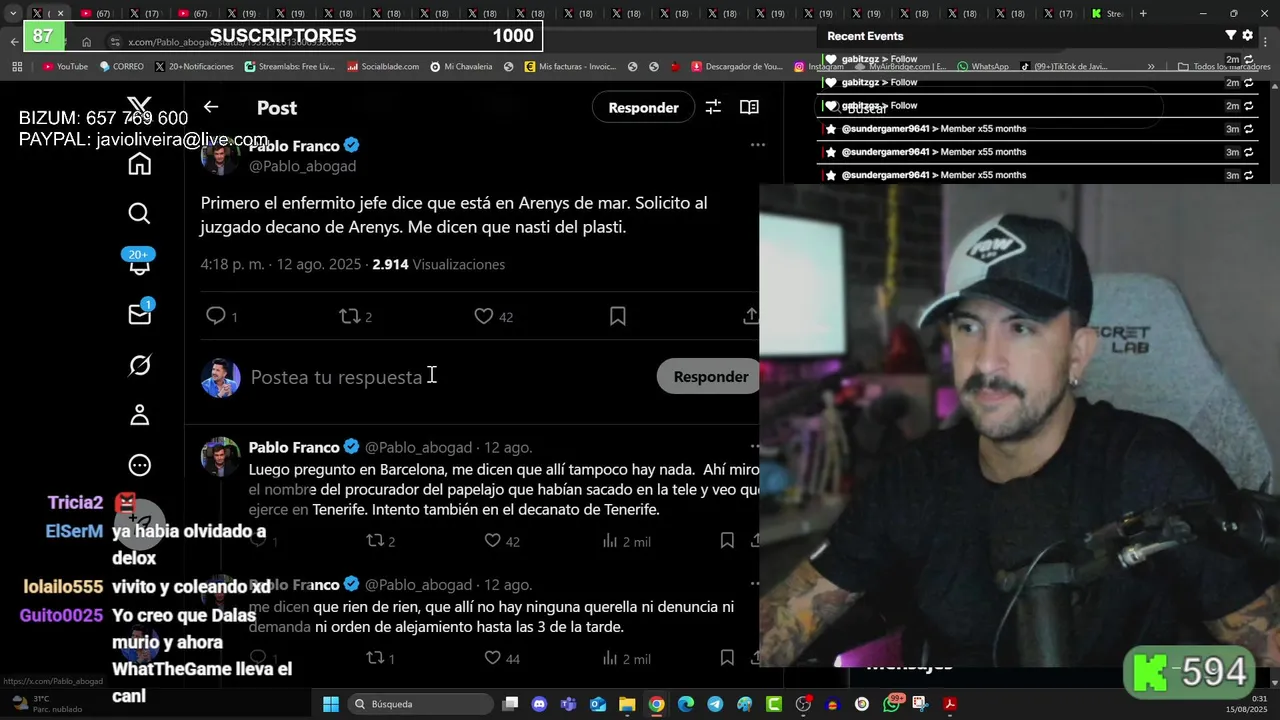
Task: Open File Explorer from the taskbar
Action: 627,704
